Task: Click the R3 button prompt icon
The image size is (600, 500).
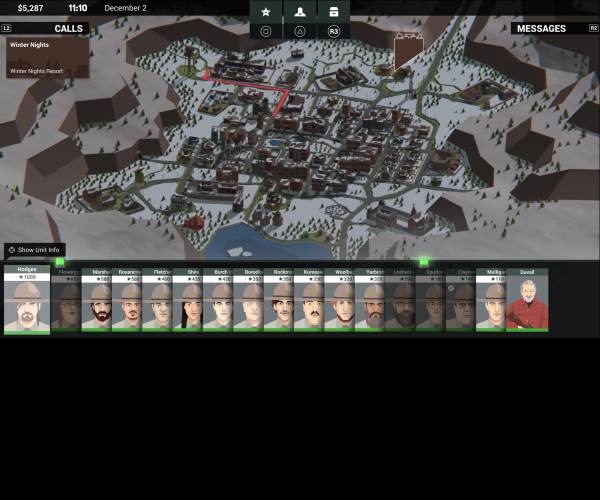Action: click(x=334, y=31)
